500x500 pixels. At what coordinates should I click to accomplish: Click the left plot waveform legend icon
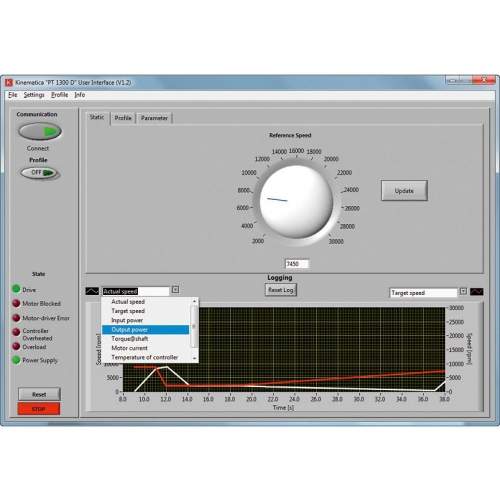coord(92,291)
